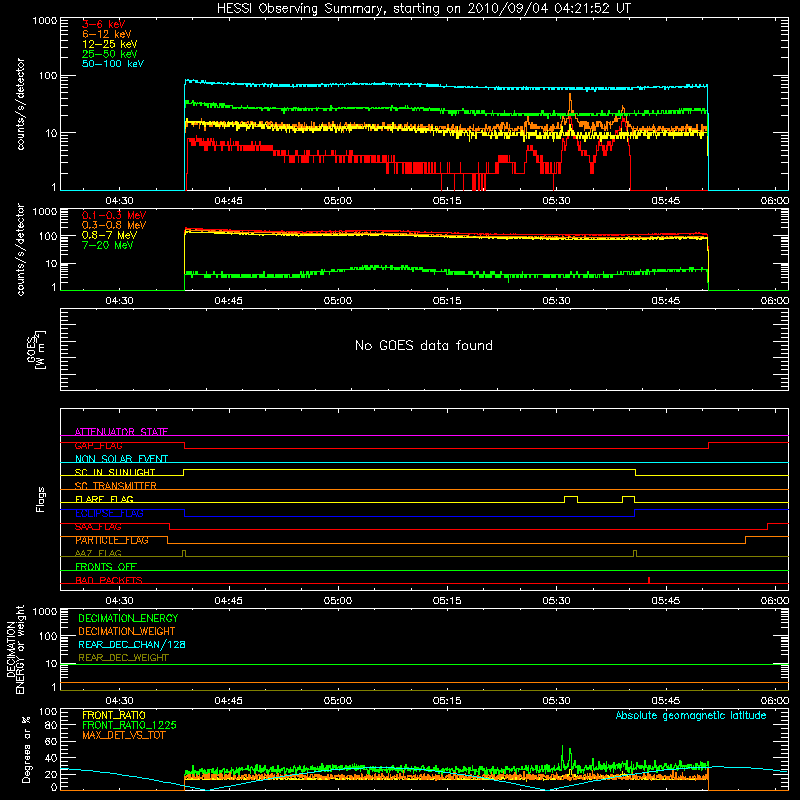The width and height of the screenshot is (800, 800).
Task: Click the DECIMATION_ENERGY legend label
Action: [x=128, y=618]
